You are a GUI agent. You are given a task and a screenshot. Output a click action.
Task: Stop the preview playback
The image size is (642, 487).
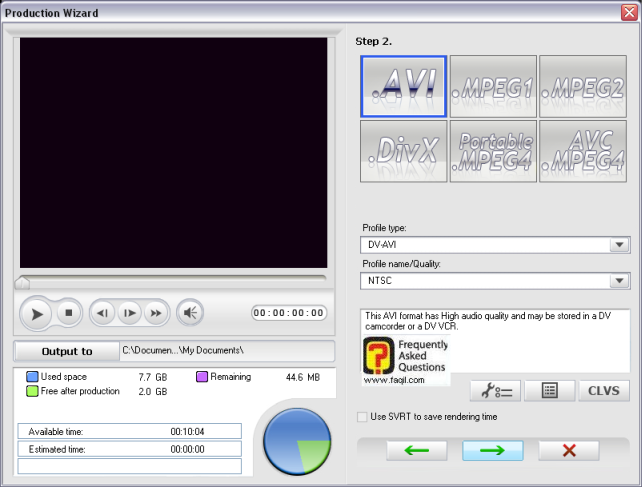[x=68, y=313]
